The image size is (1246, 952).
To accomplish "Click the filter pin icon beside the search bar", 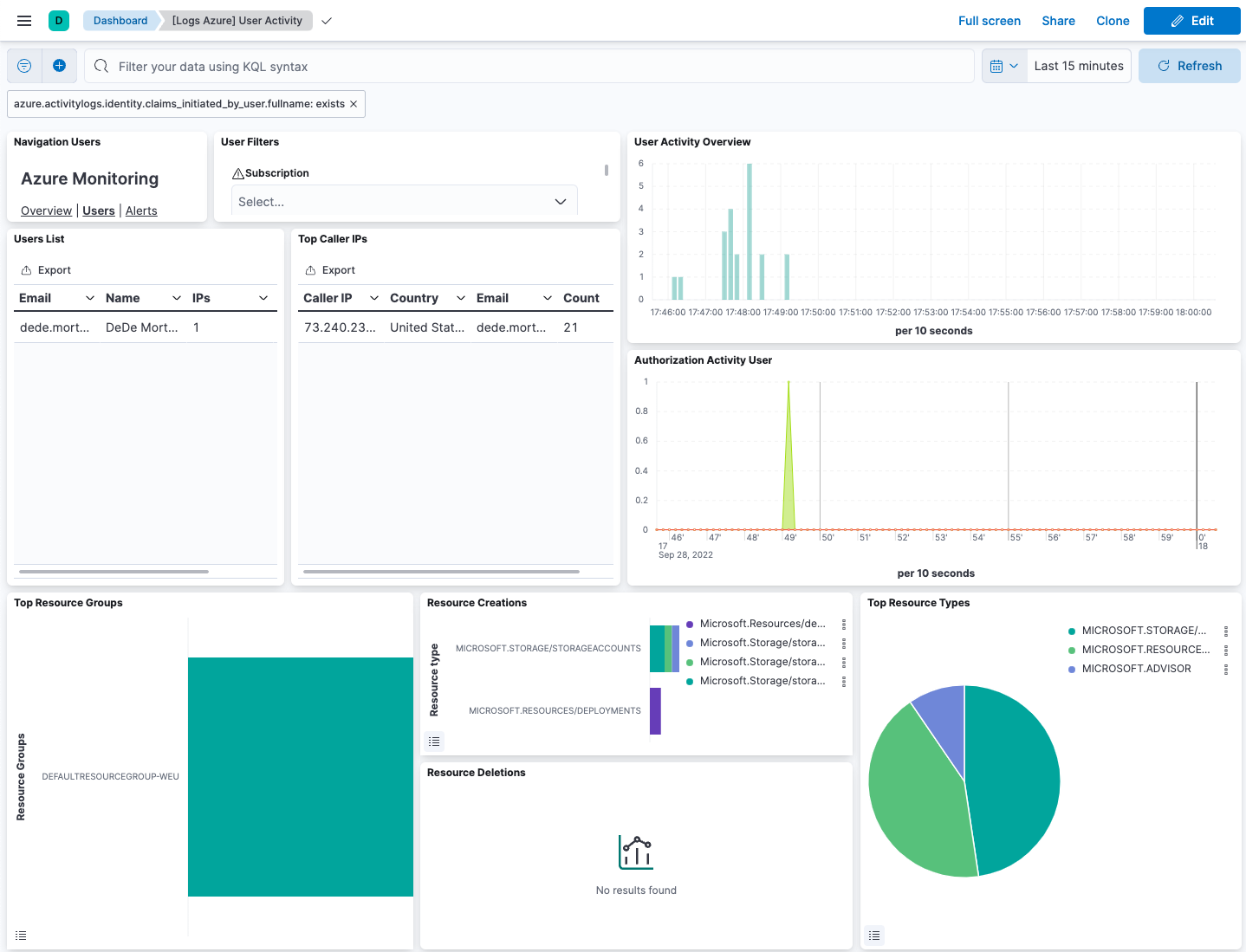I will pos(23,65).
